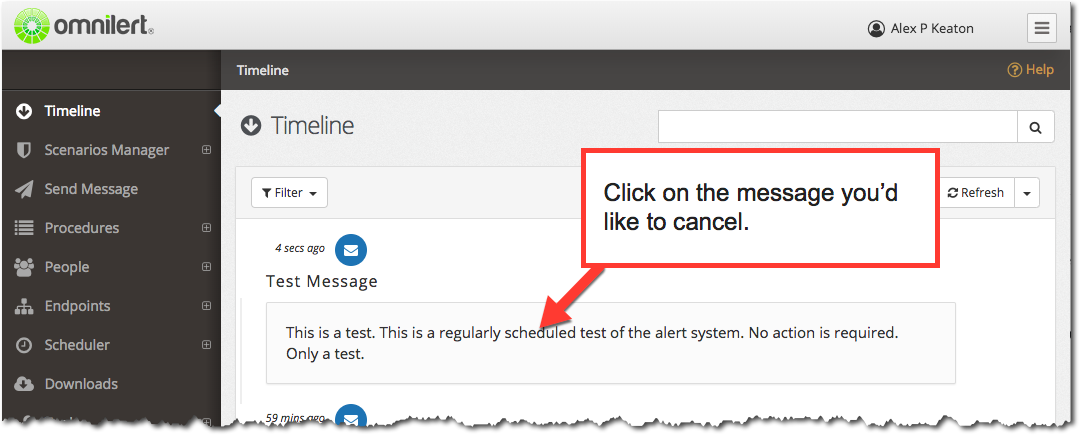The image size is (1079, 435).
Task: Open the dropdown arrow beside Refresh
Action: pos(1027,193)
